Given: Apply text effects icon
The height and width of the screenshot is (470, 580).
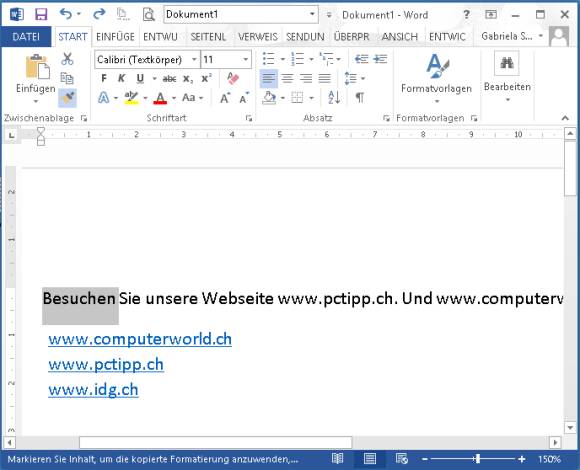Looking at the screenshot, I should click(104, 98).
